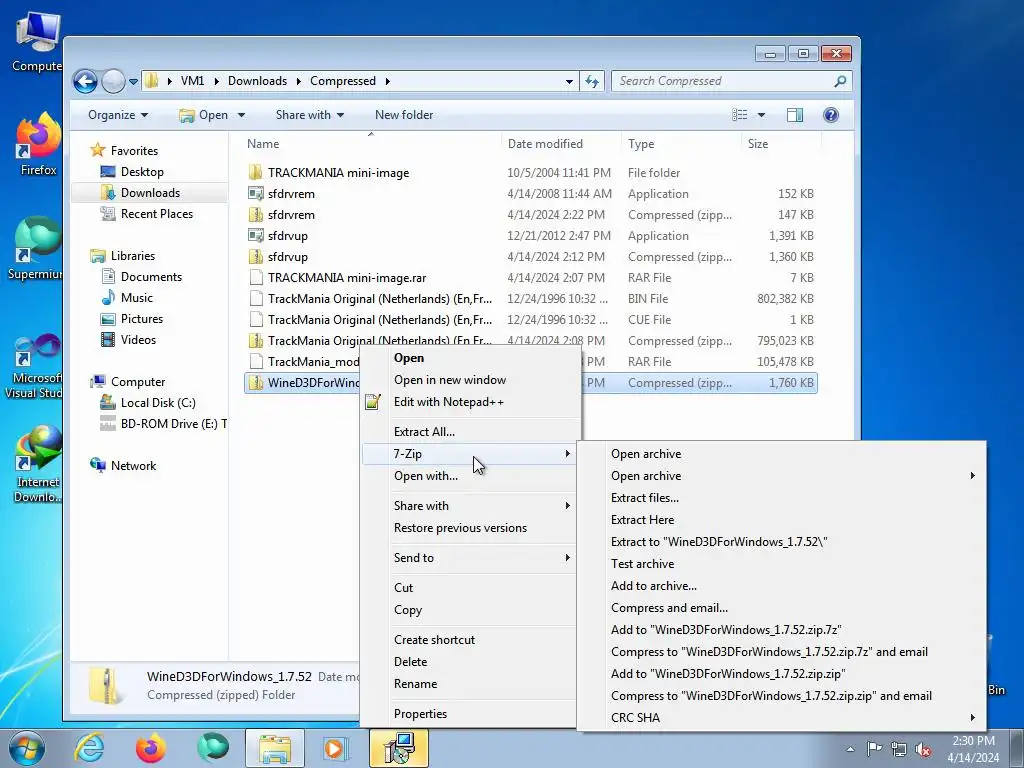Sort by the Size column header

781,144
